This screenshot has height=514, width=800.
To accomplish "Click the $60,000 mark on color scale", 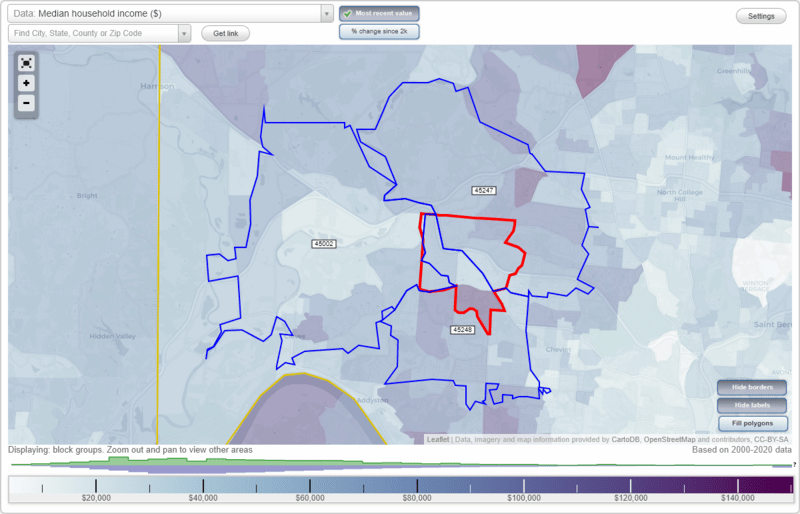I will click(x=310, y=498).
